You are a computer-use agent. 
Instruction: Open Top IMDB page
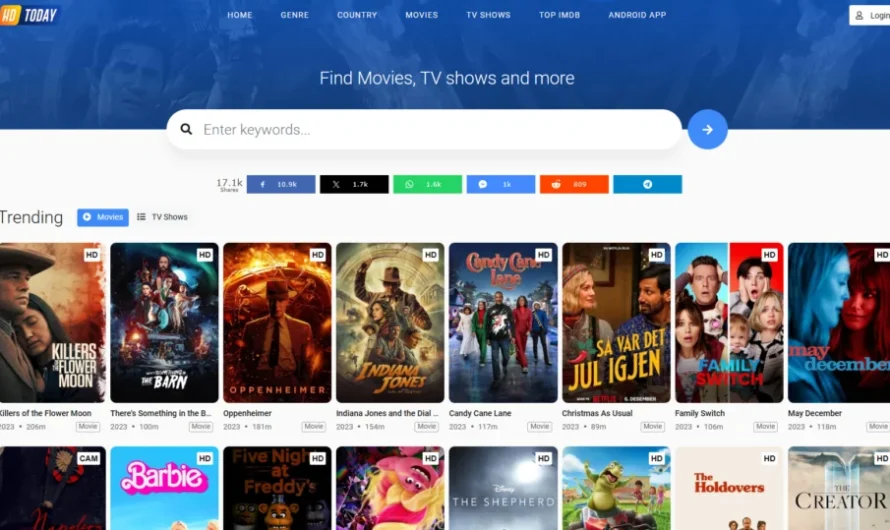[x=560, y=15]
